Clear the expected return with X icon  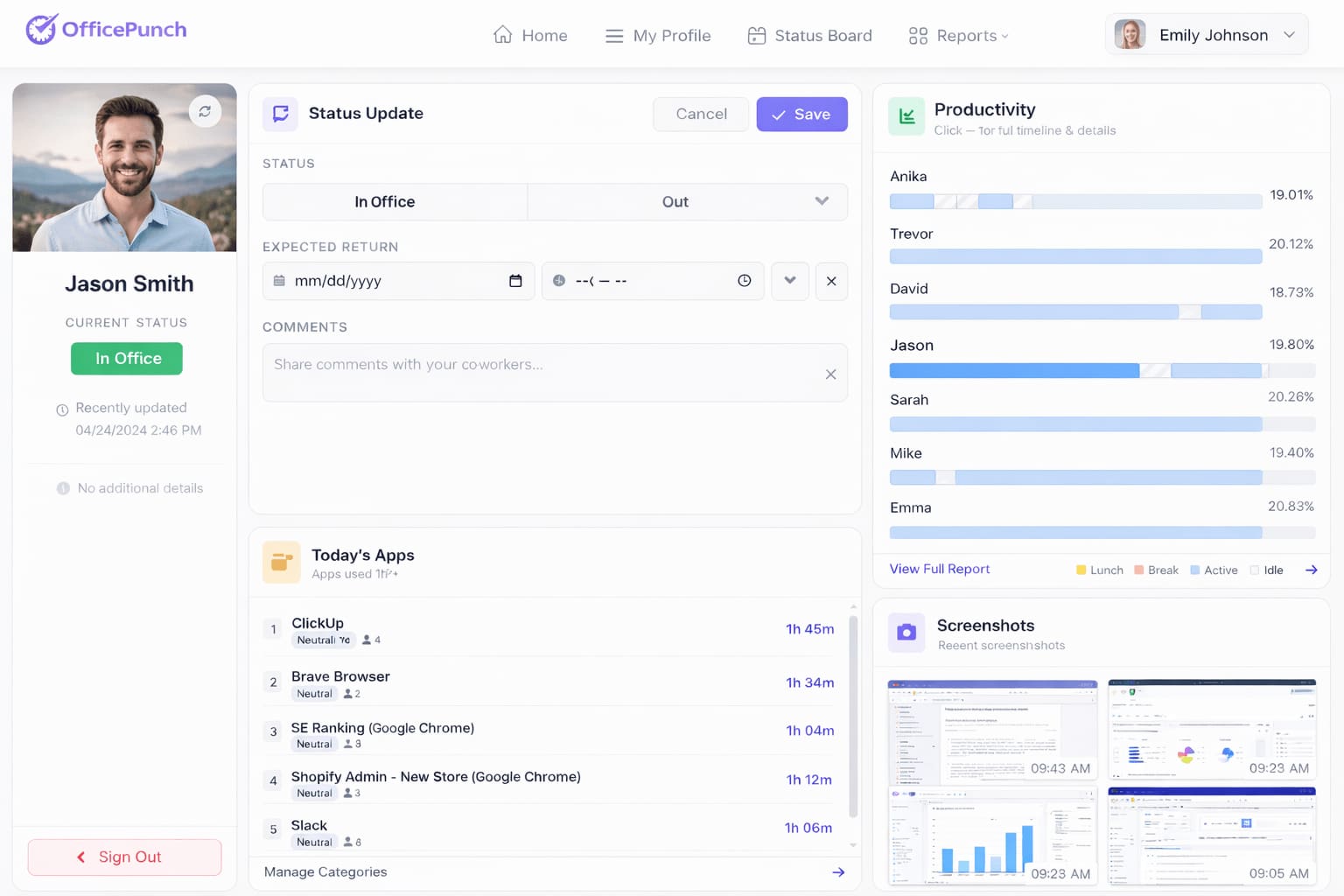(831, 281)
